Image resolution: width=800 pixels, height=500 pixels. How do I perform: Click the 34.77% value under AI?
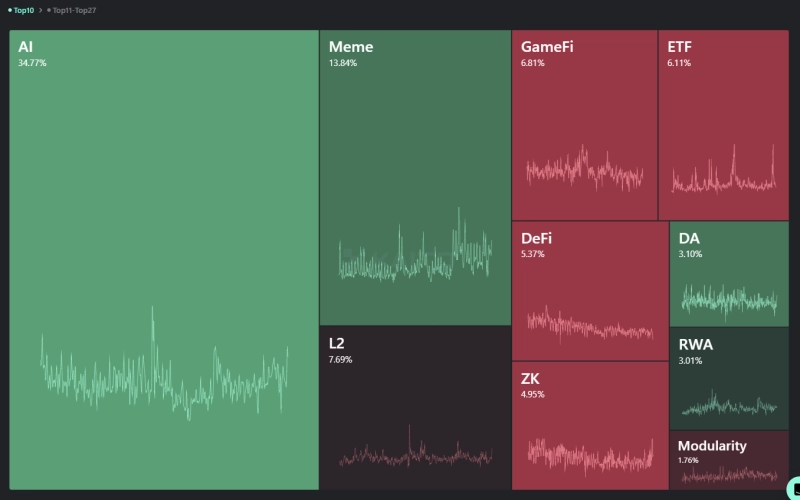[32, 63]
